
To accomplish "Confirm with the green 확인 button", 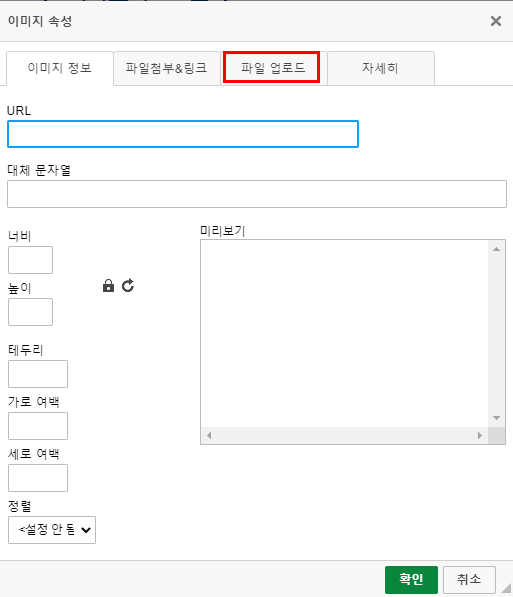I will pos(411,579).
